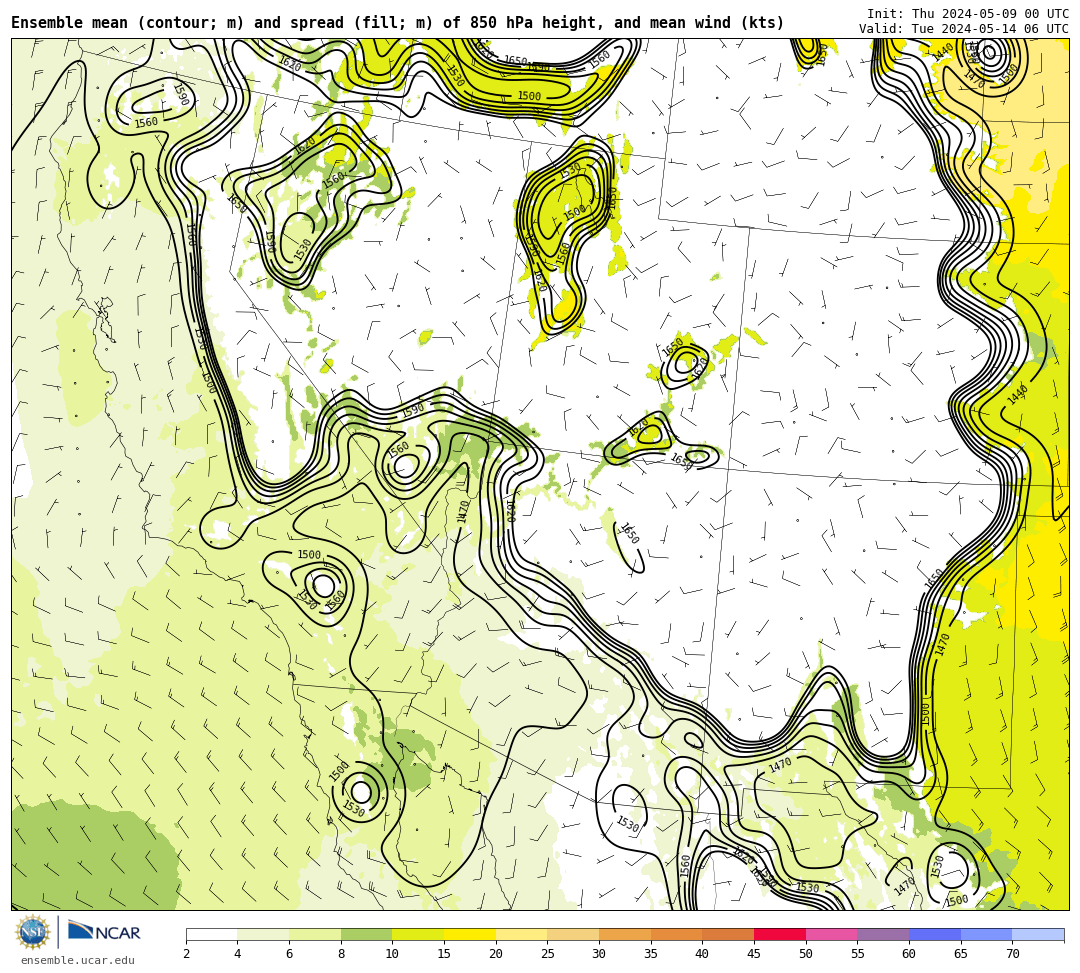Image resolution: width=1080 pixels, height=973 pixels.
Task: Click the colorbar label 35
Action: 651,954
